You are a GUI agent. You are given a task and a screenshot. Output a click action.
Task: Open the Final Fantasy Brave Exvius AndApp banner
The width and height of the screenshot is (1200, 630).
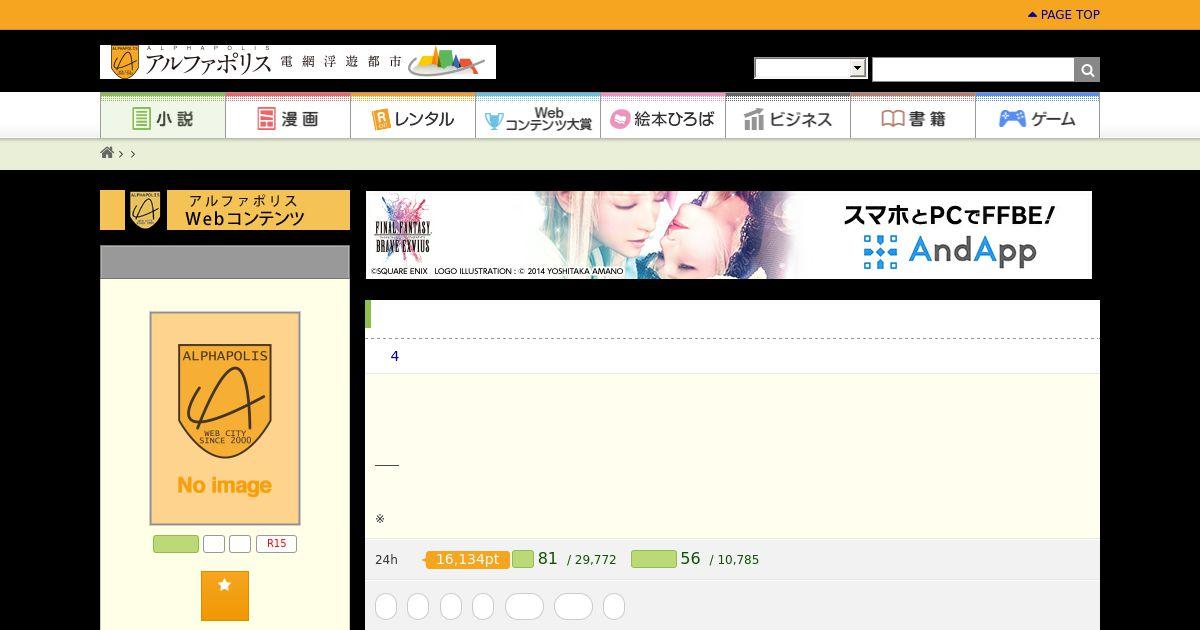[x=729, y=235]
